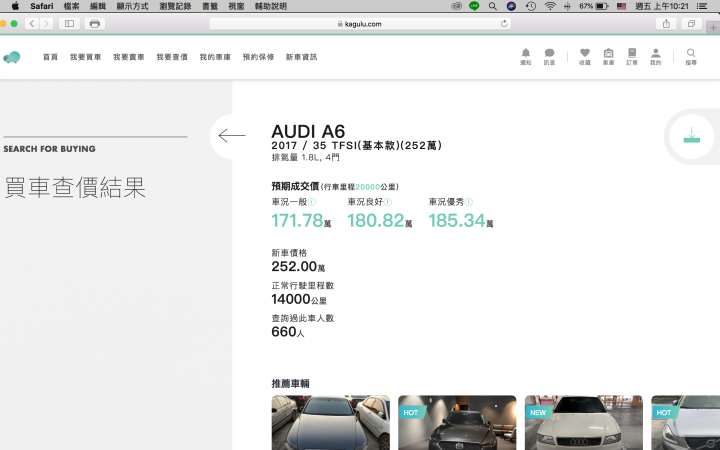Click LINE icon in menu bar

coord(474,6)
